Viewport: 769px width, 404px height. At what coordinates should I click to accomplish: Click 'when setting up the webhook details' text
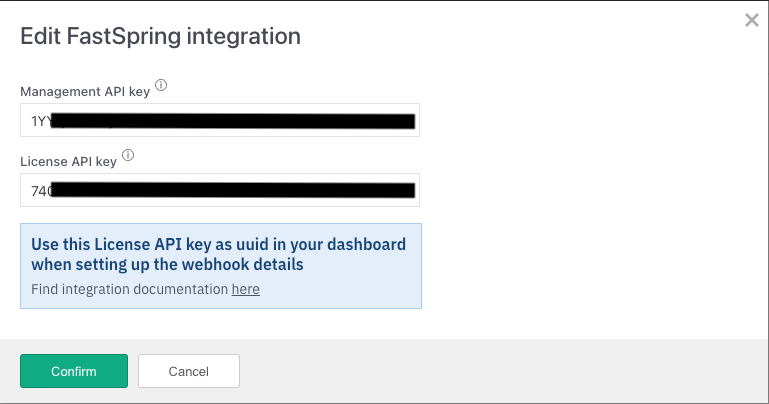167,265
